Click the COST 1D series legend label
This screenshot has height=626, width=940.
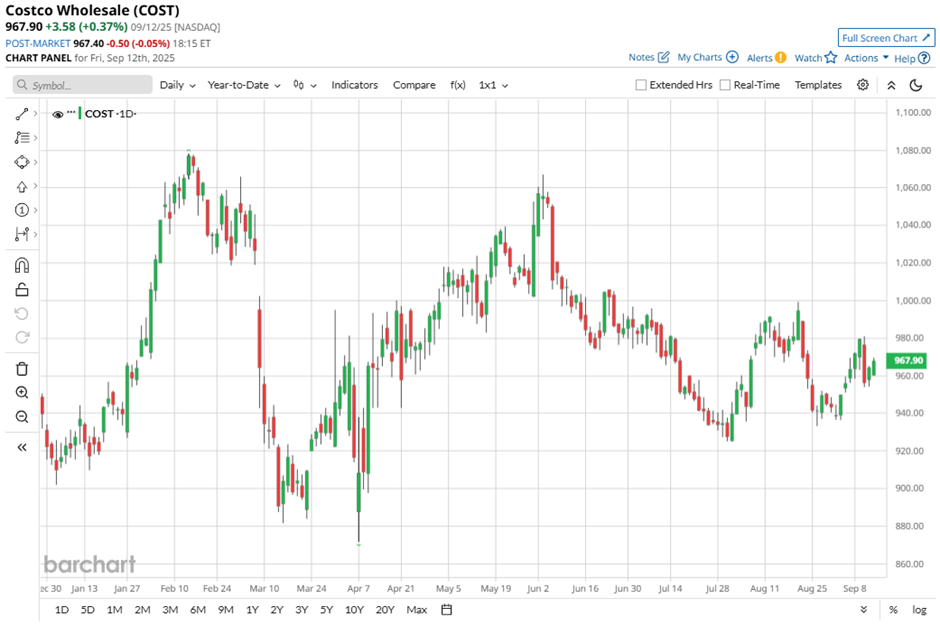(110, 114)
